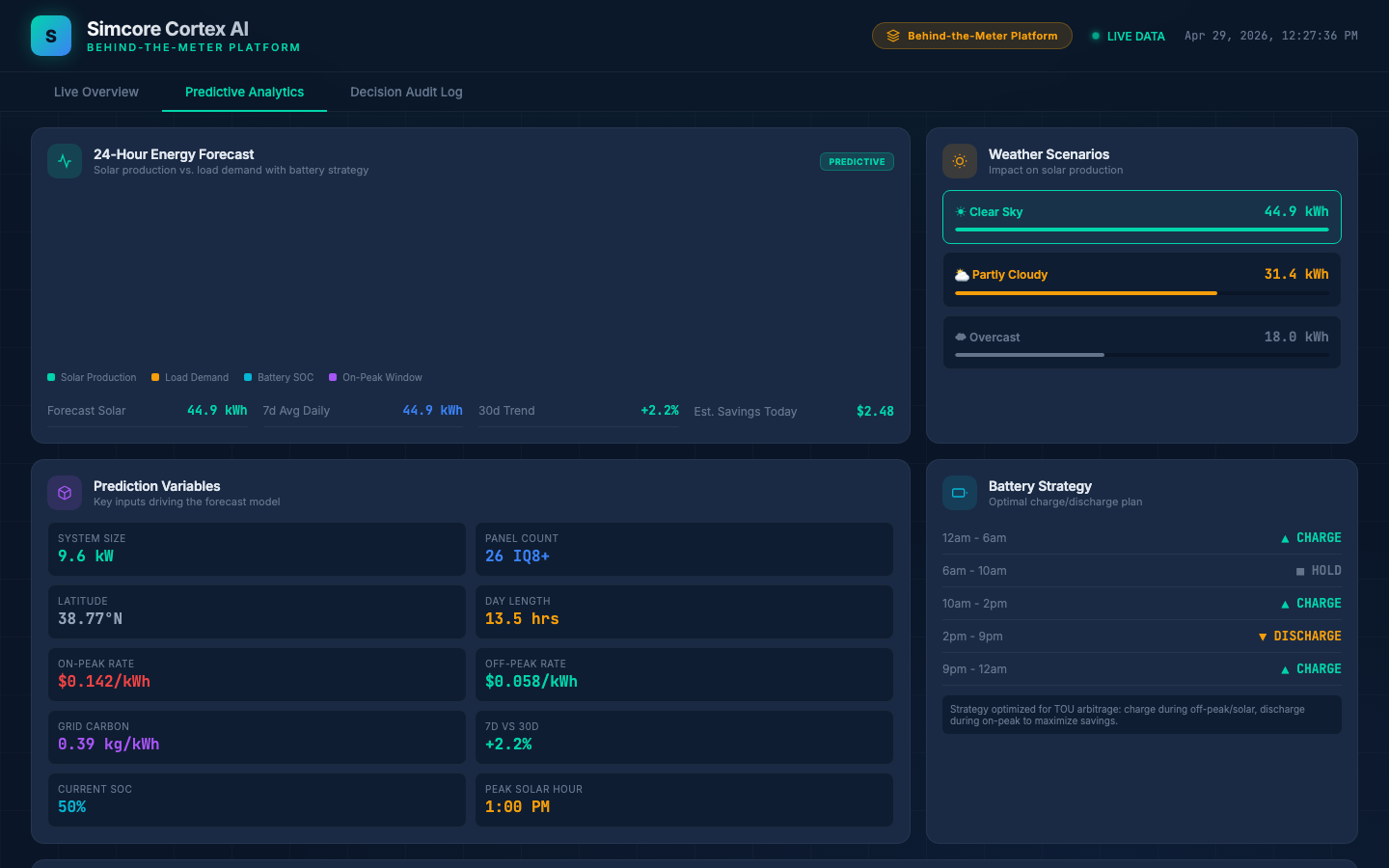Image resolution: width=1389 pixels, height=868 pixels.
Task: Click the waveform icon beside 24-Hour Energy Forecast
Action: [x=64, y=161]
